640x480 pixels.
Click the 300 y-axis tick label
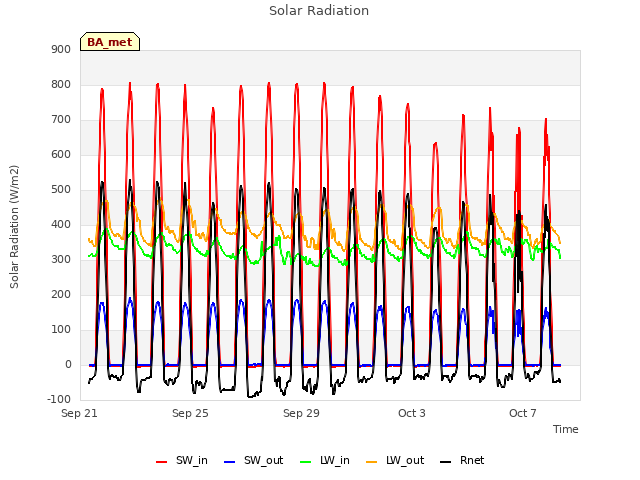click(x=61, y=260)
